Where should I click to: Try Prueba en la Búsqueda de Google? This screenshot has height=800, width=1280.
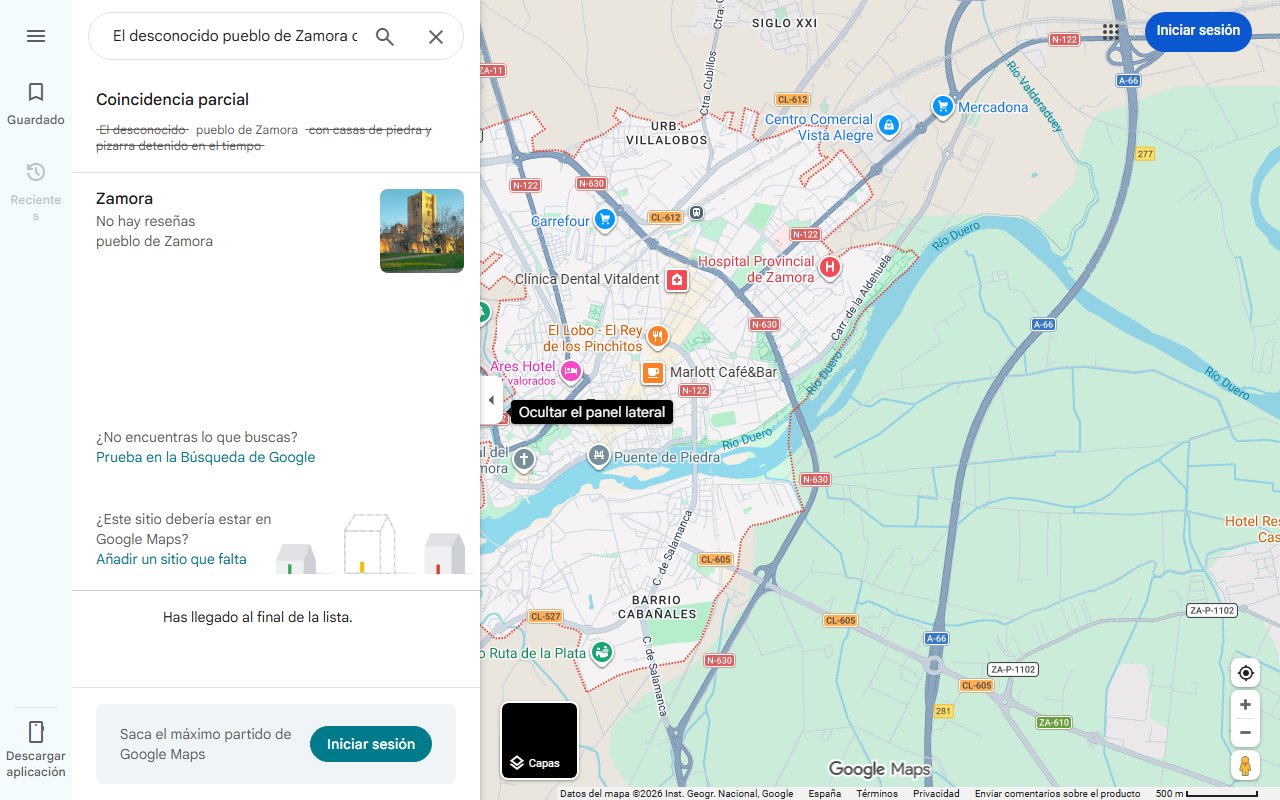[205, 457]
